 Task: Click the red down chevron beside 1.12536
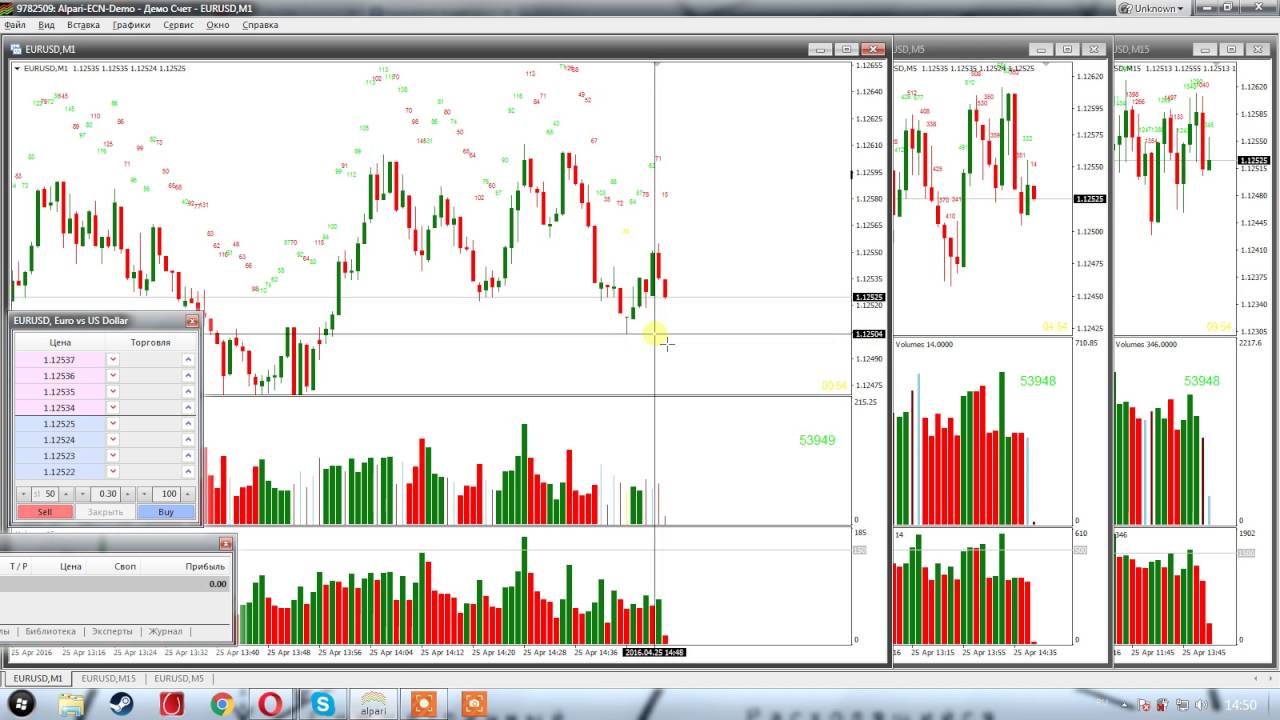click(113, 375)
